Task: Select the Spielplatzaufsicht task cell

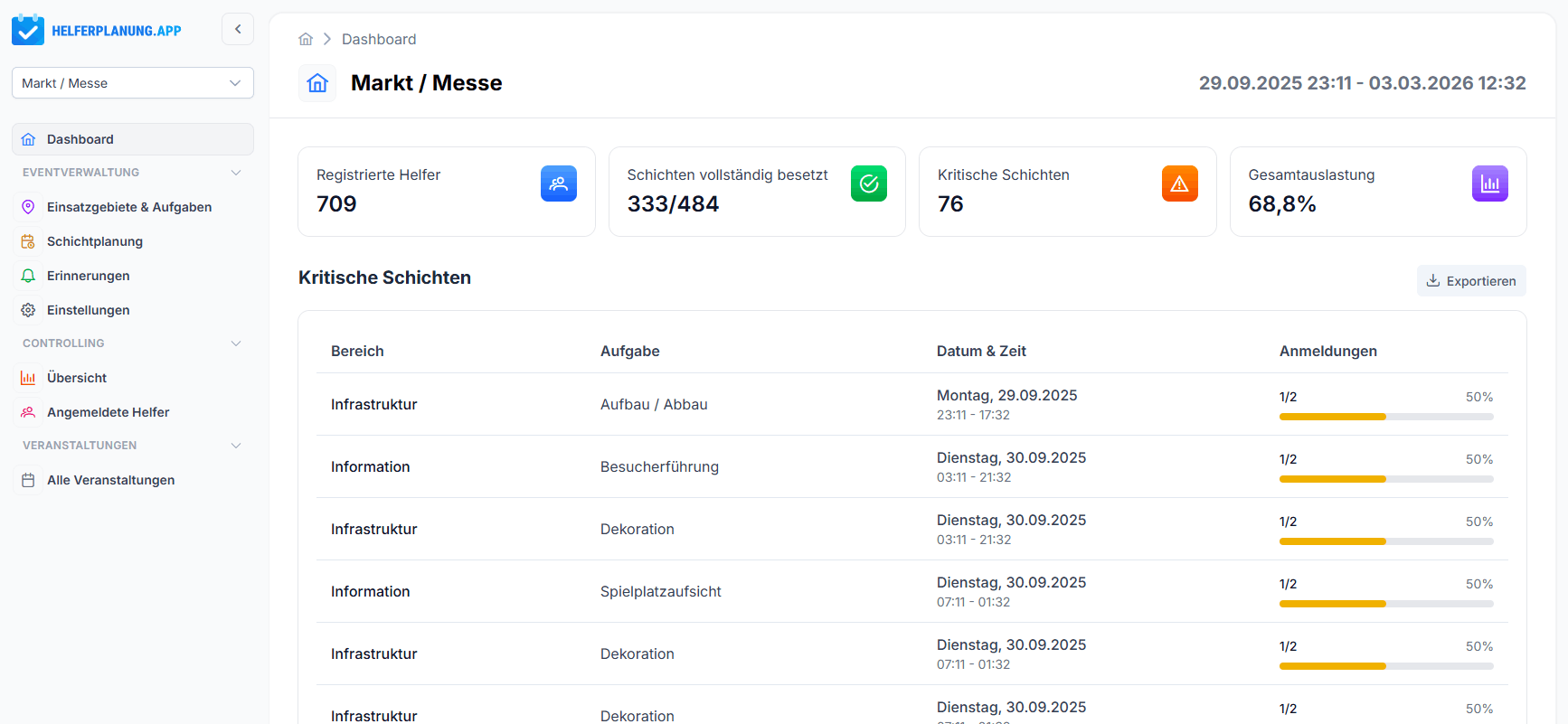Action: tap(661, 591)
